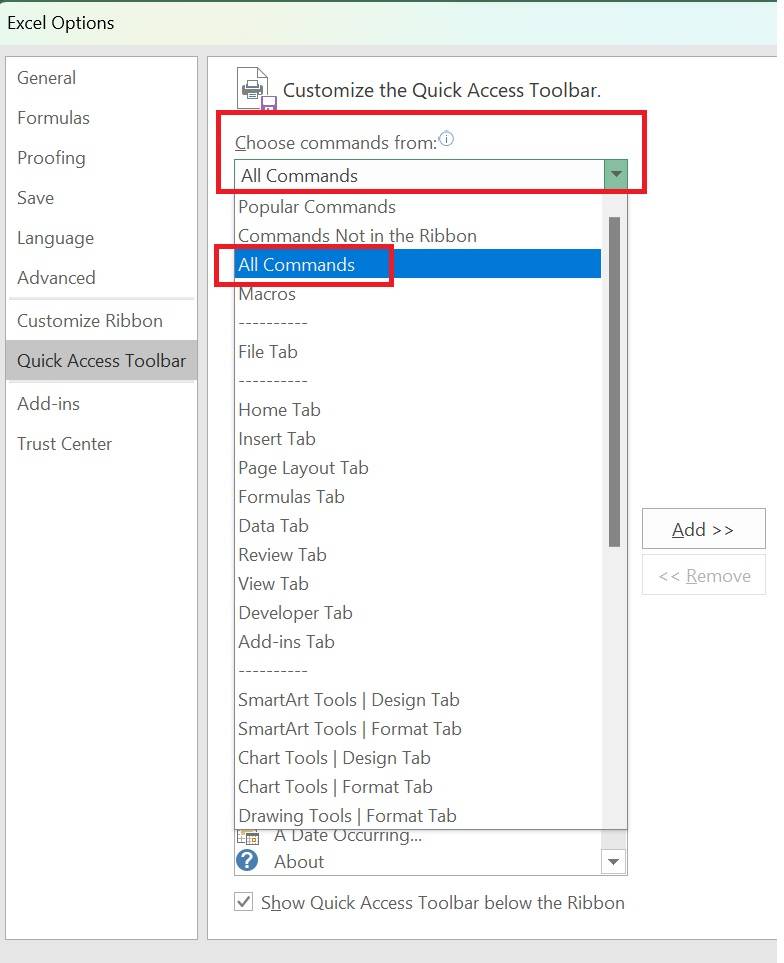Open the dropdown arrow next to About

click(x=614, y=860)
